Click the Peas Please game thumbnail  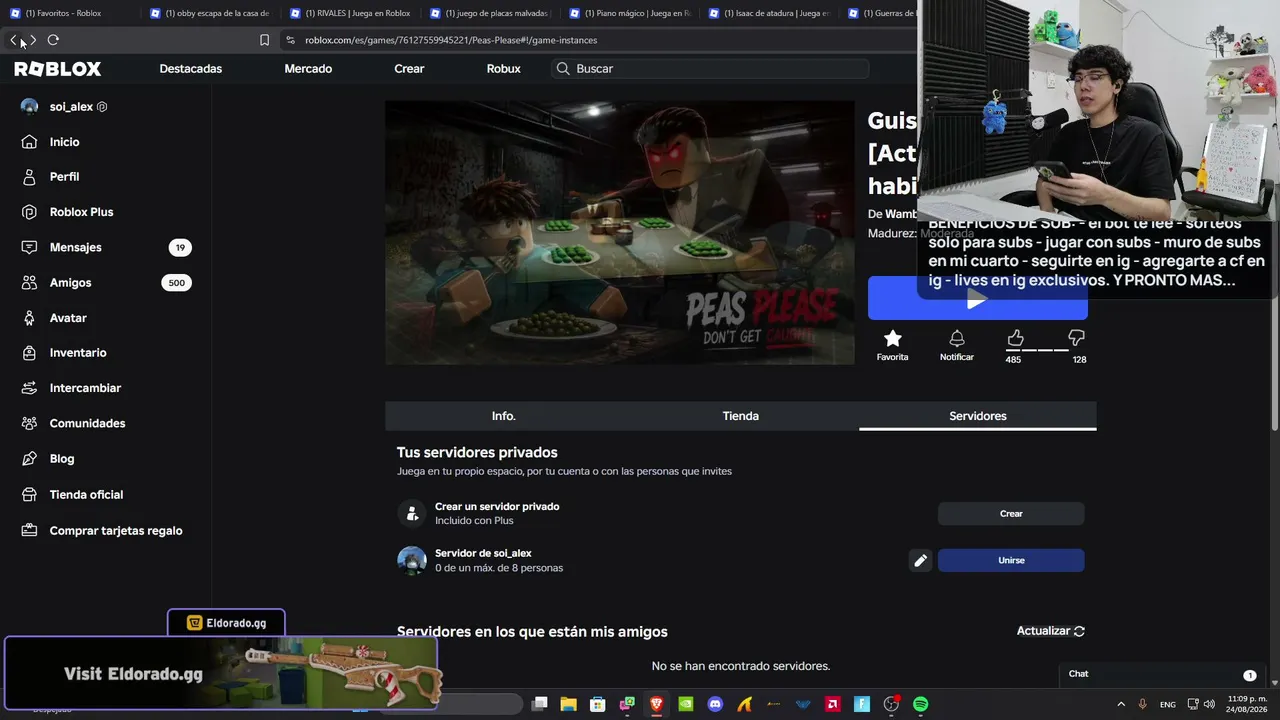620,232
